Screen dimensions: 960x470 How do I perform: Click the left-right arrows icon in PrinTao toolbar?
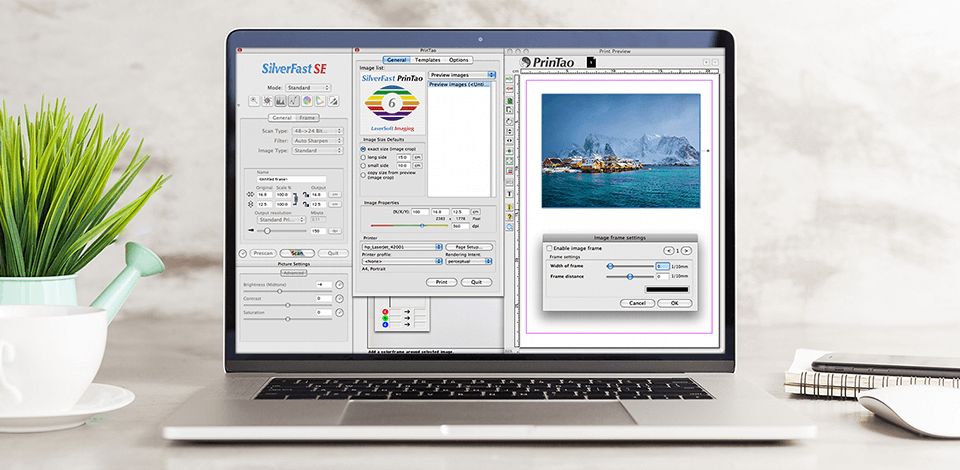509,140
